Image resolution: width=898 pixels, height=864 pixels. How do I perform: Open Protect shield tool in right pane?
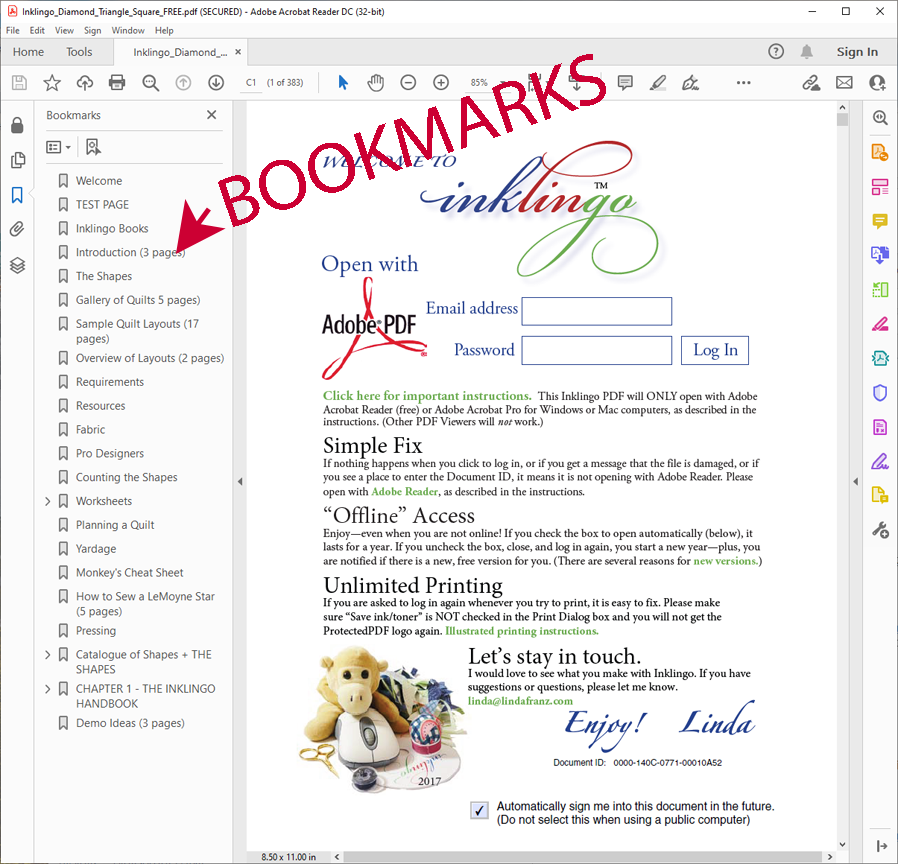point(880,393)
